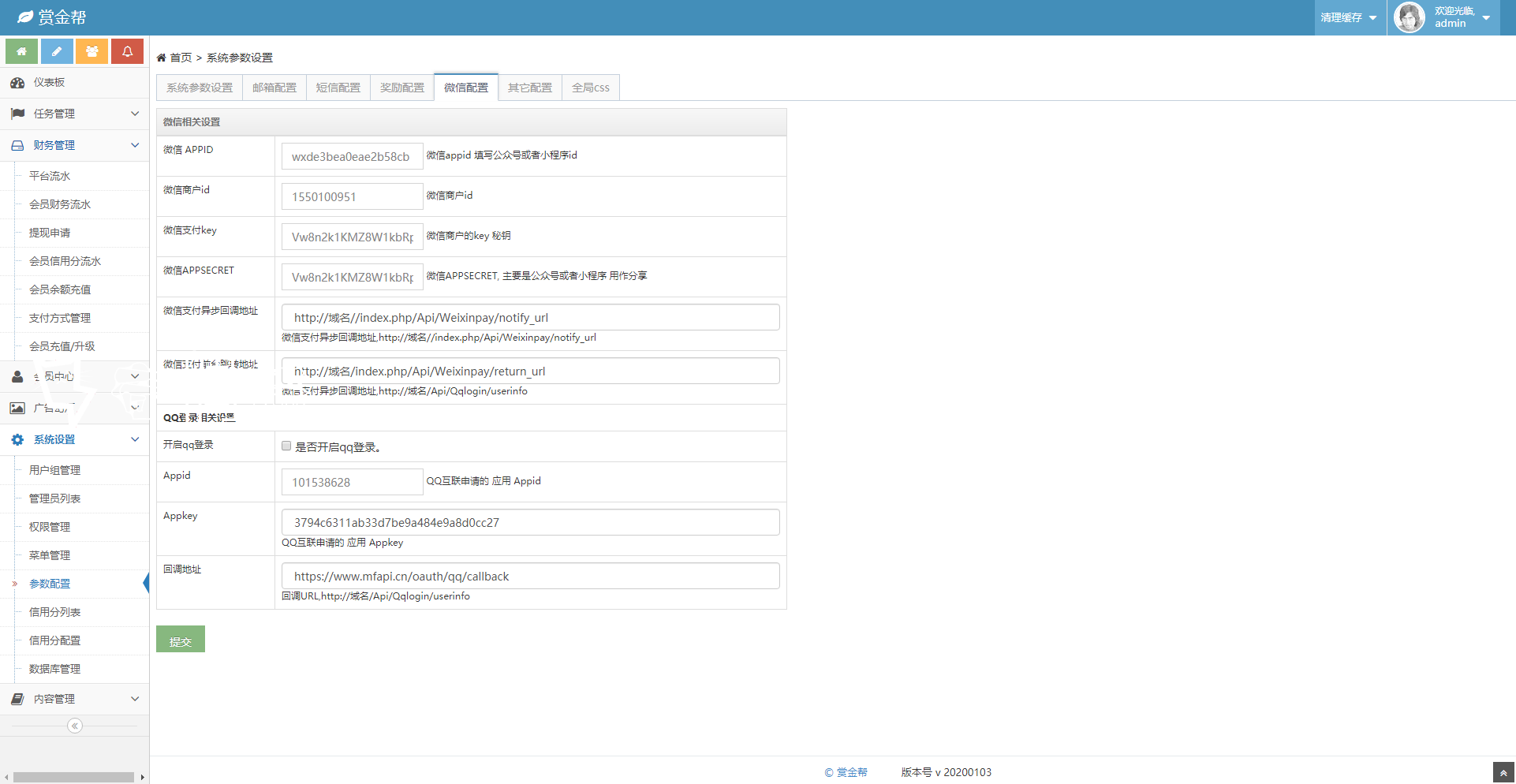Expand the 内容管理 sidebar section
This screenshot has width=1516, height=784.
pyautogui.click(x=74, y=699)
